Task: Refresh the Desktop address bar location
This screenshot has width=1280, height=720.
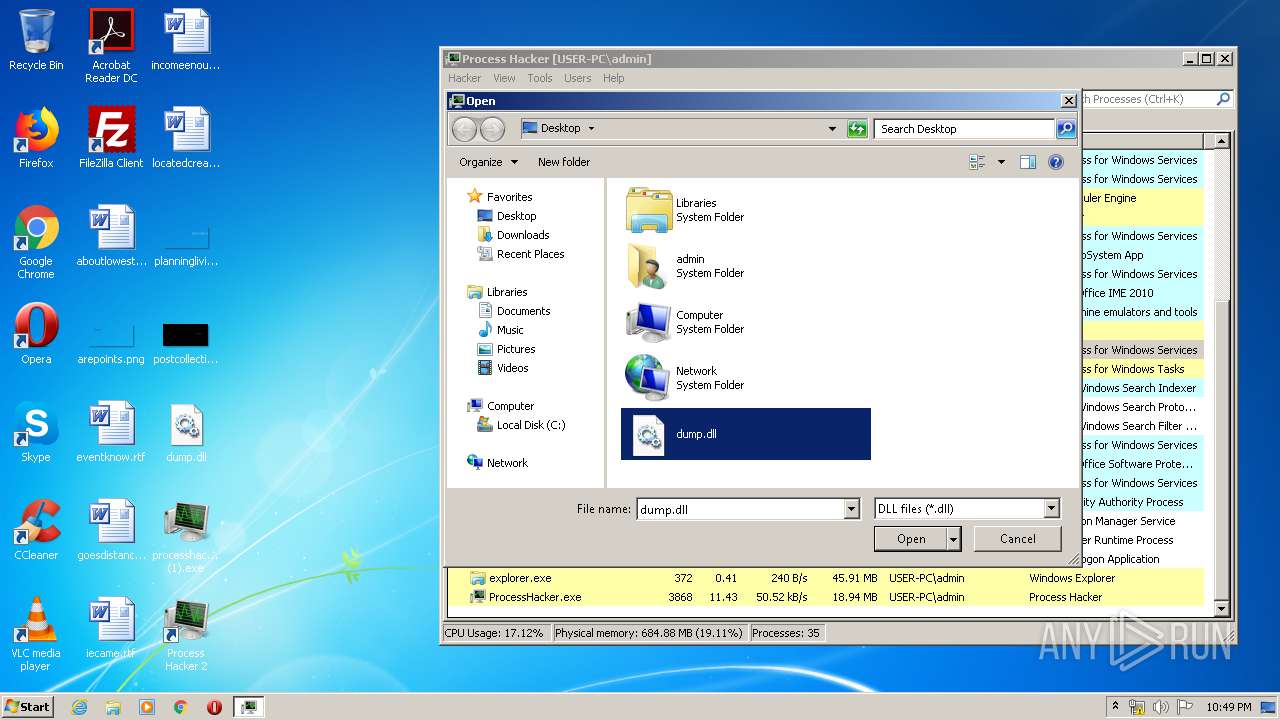Action: [857, 128]
